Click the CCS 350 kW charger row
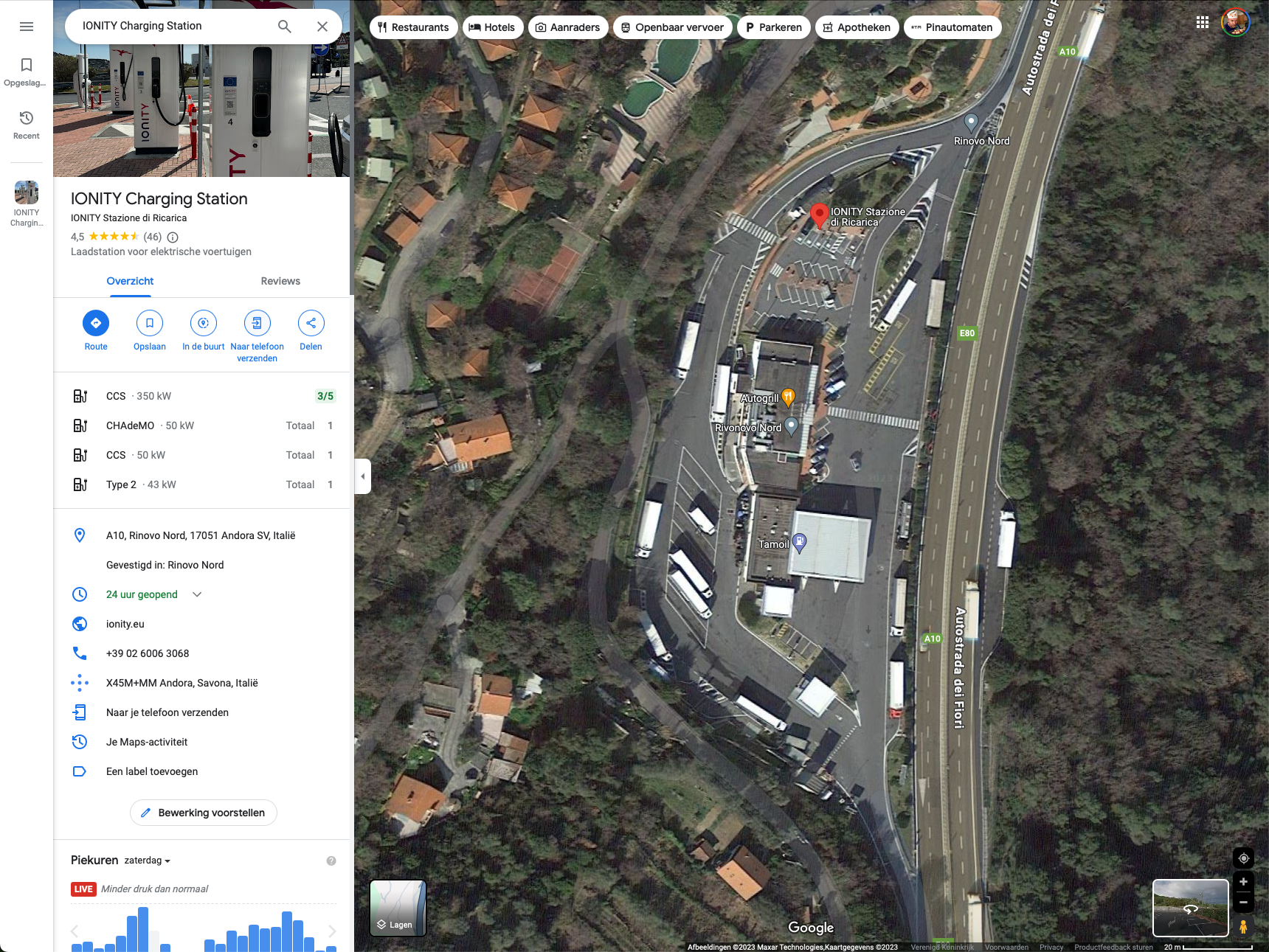The width and height of the screenshot is (1269, 952). (202, 396)
